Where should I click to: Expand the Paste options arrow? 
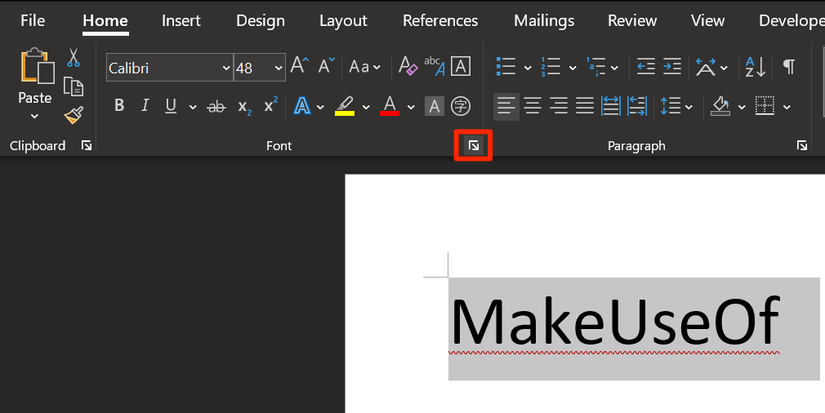35,116
